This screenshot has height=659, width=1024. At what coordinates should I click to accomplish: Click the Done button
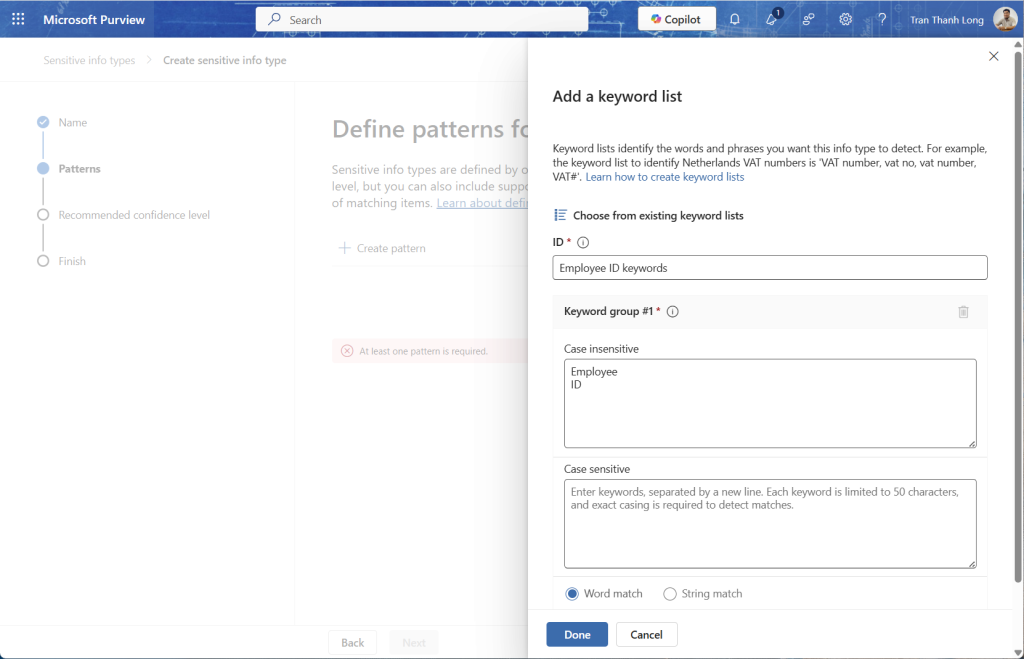[577, 634]
